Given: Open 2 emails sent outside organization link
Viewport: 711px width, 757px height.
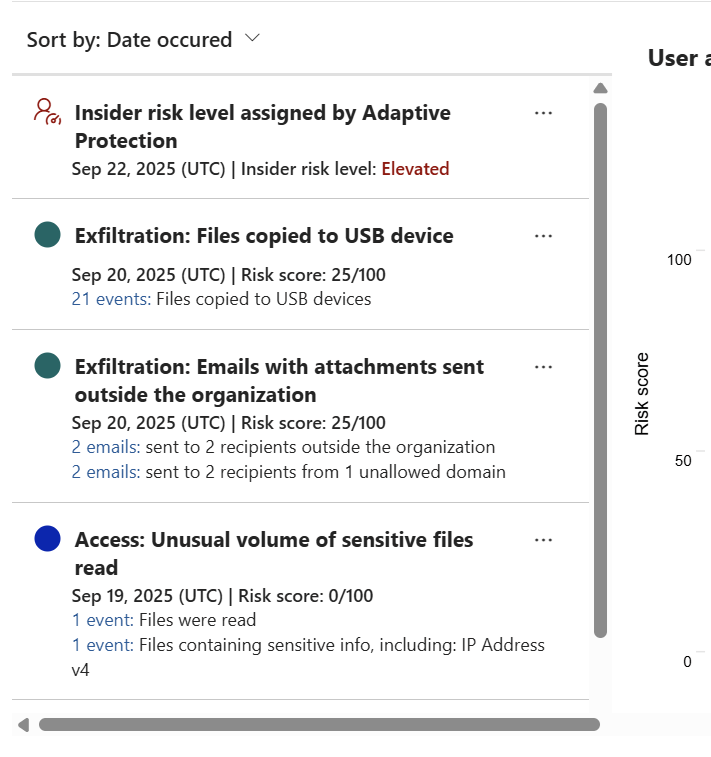Looking at the screenshot, I should 106,447.
